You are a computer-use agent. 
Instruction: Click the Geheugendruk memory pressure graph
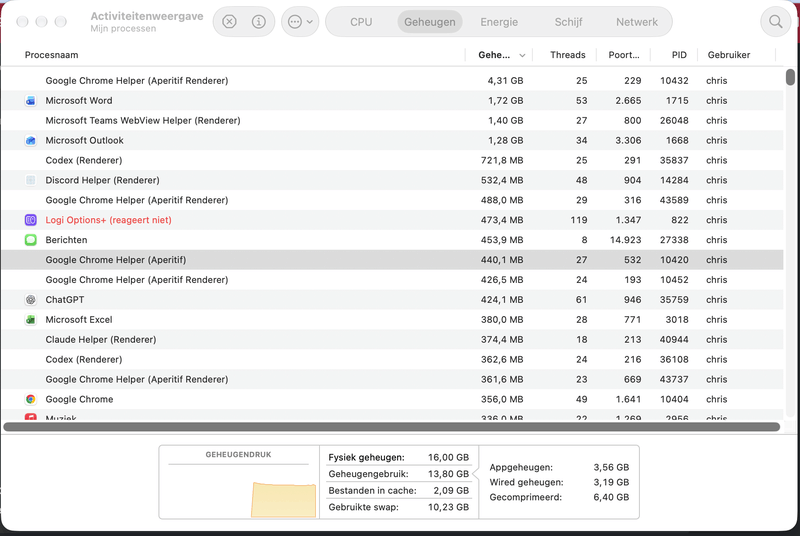239,482
